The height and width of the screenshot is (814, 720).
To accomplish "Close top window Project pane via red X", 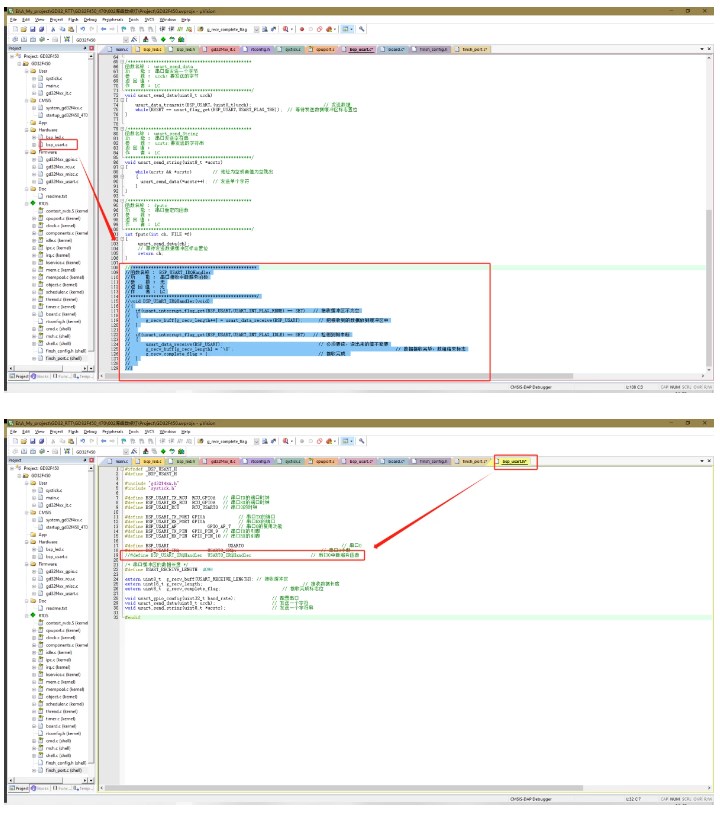I will 92,48.
